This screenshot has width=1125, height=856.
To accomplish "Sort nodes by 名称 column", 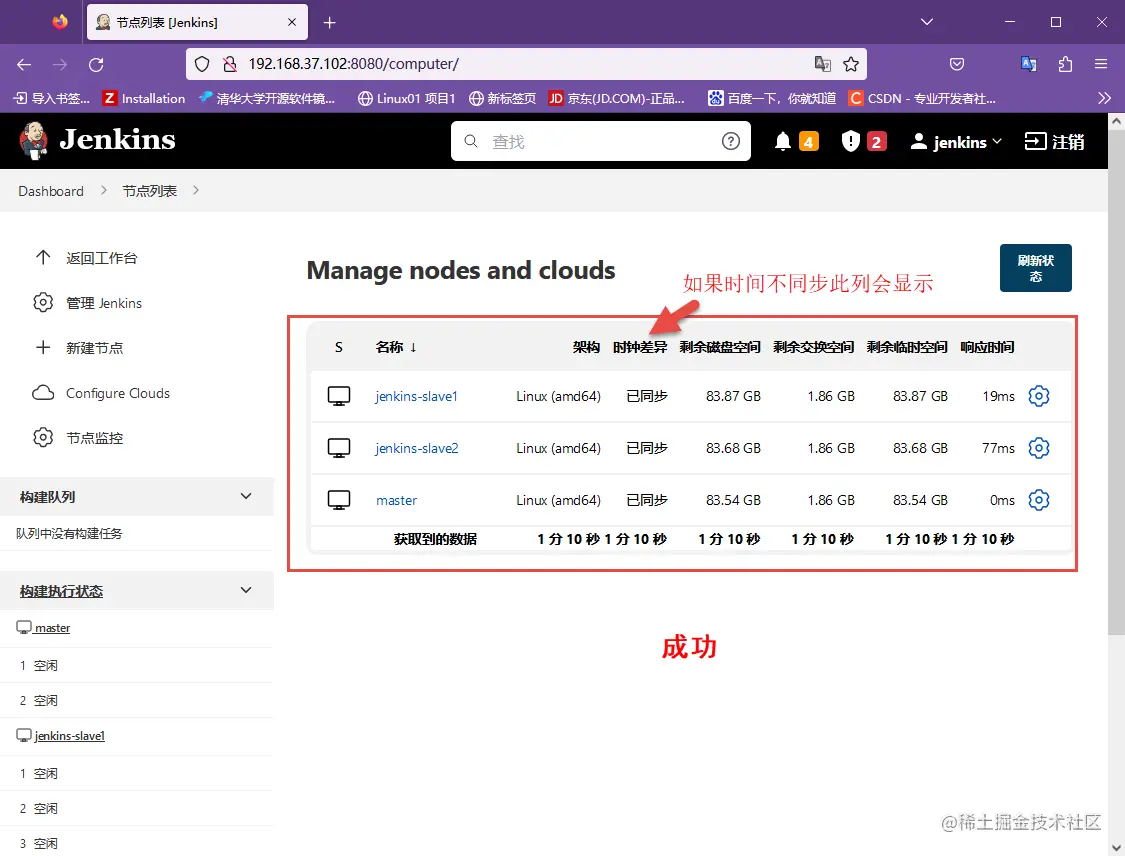I will click(396, 347).
